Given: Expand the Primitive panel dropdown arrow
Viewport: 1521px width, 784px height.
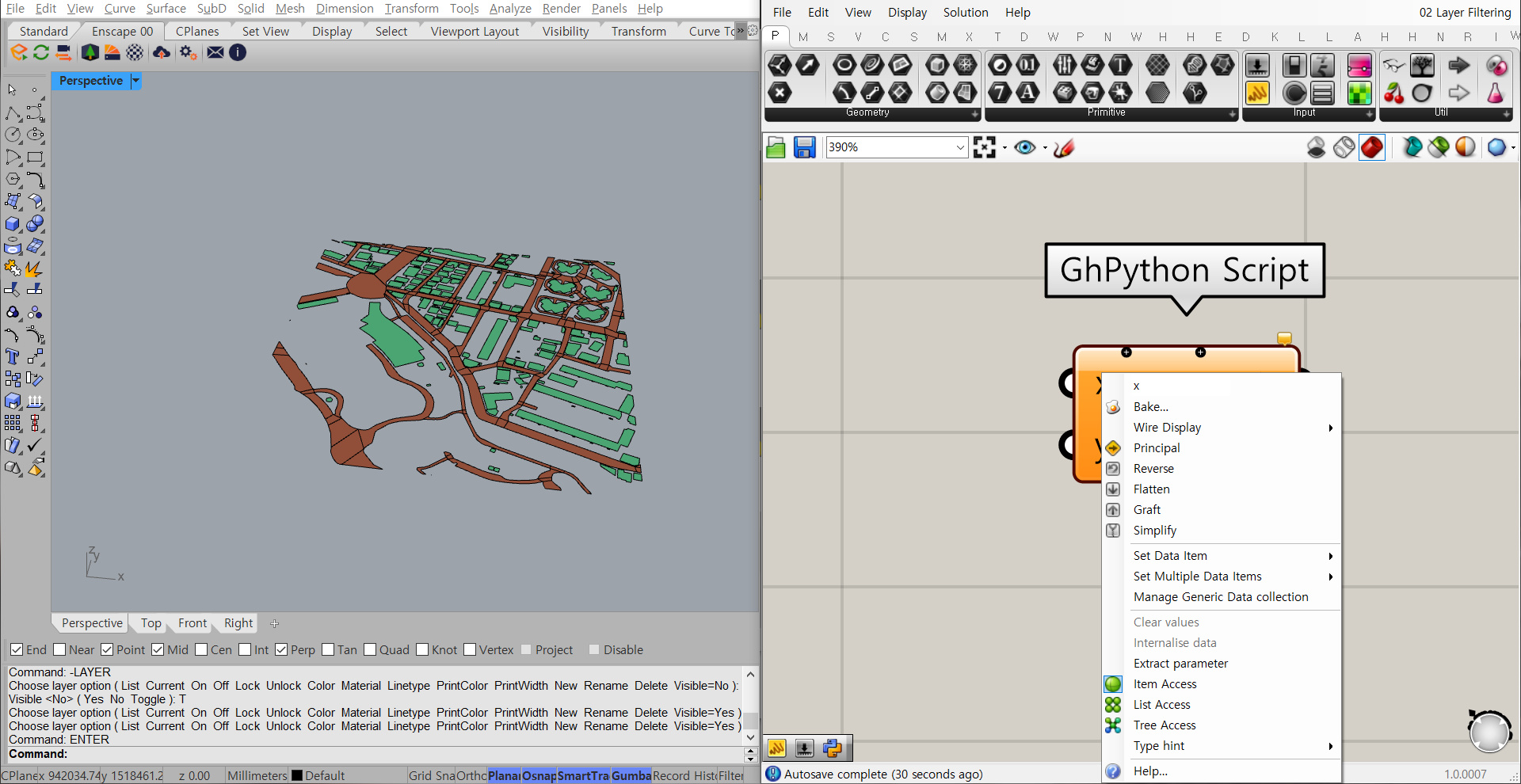Looking at the screenshot, I should [x=1233, y=115].
